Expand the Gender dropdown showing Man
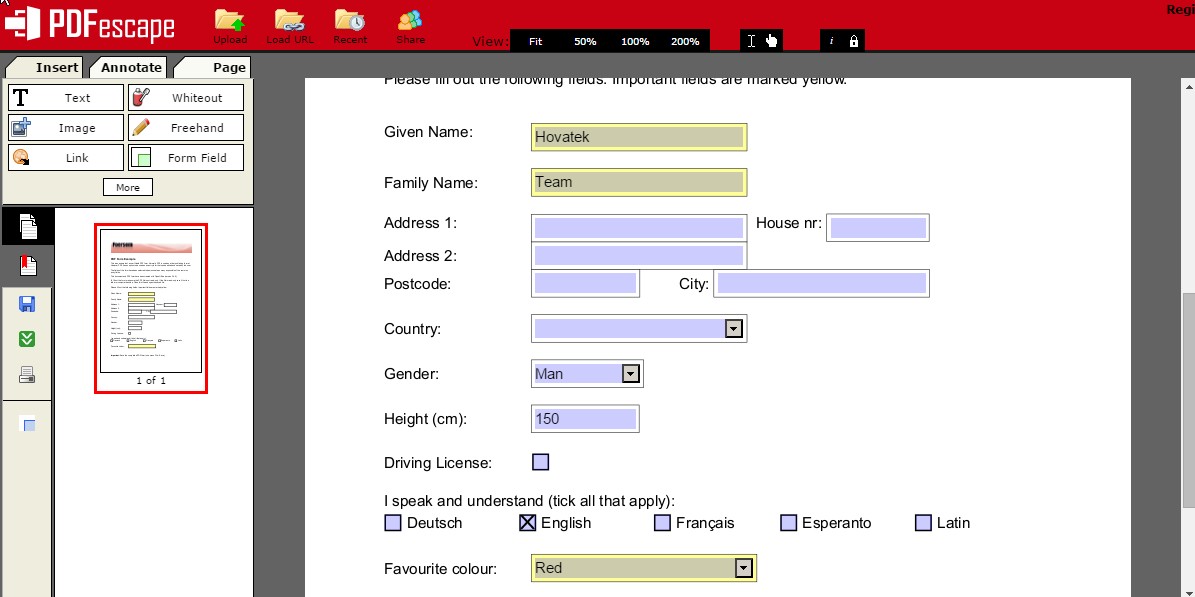Screen dimensions: 1195x597 630,373
